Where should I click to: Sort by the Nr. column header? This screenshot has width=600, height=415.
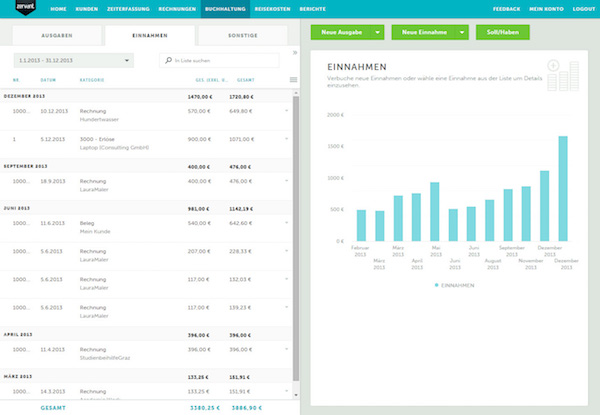(16, 80)
